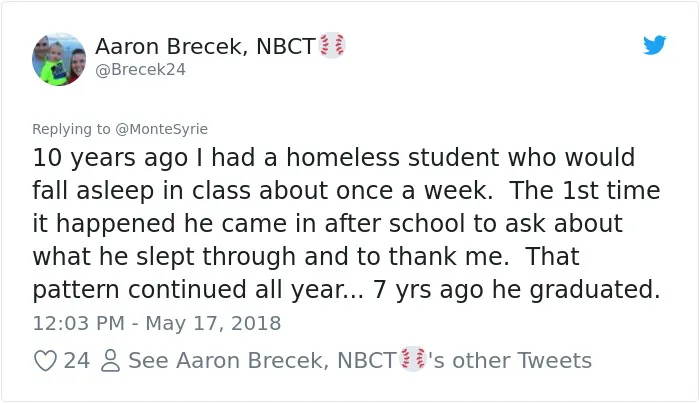Open the 12:03 PM timestamp
The width and height of the screenshot is (700, 403).
tap(79, 323)
